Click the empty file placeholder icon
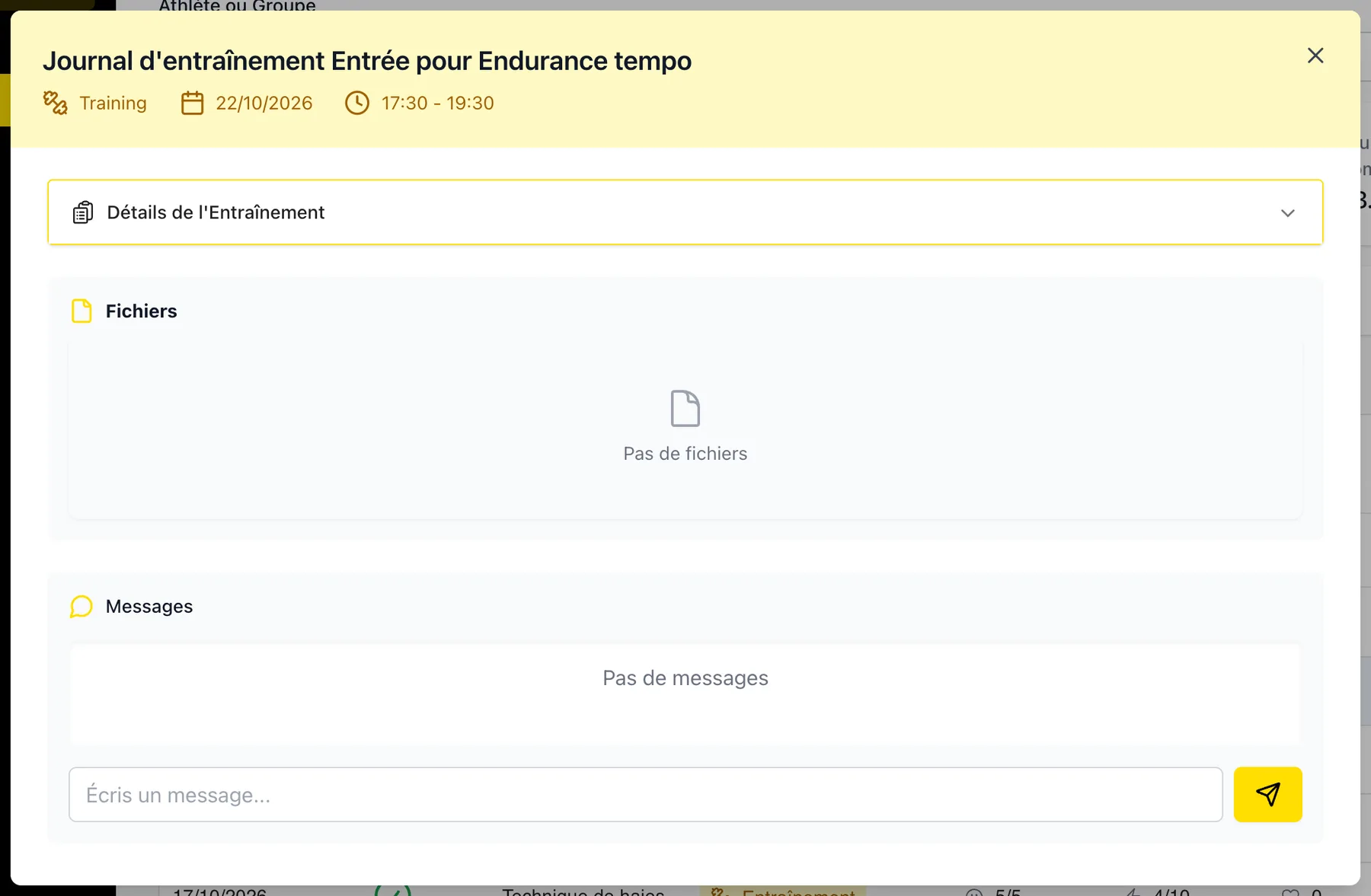1371x896 pixels. point(685,409)
